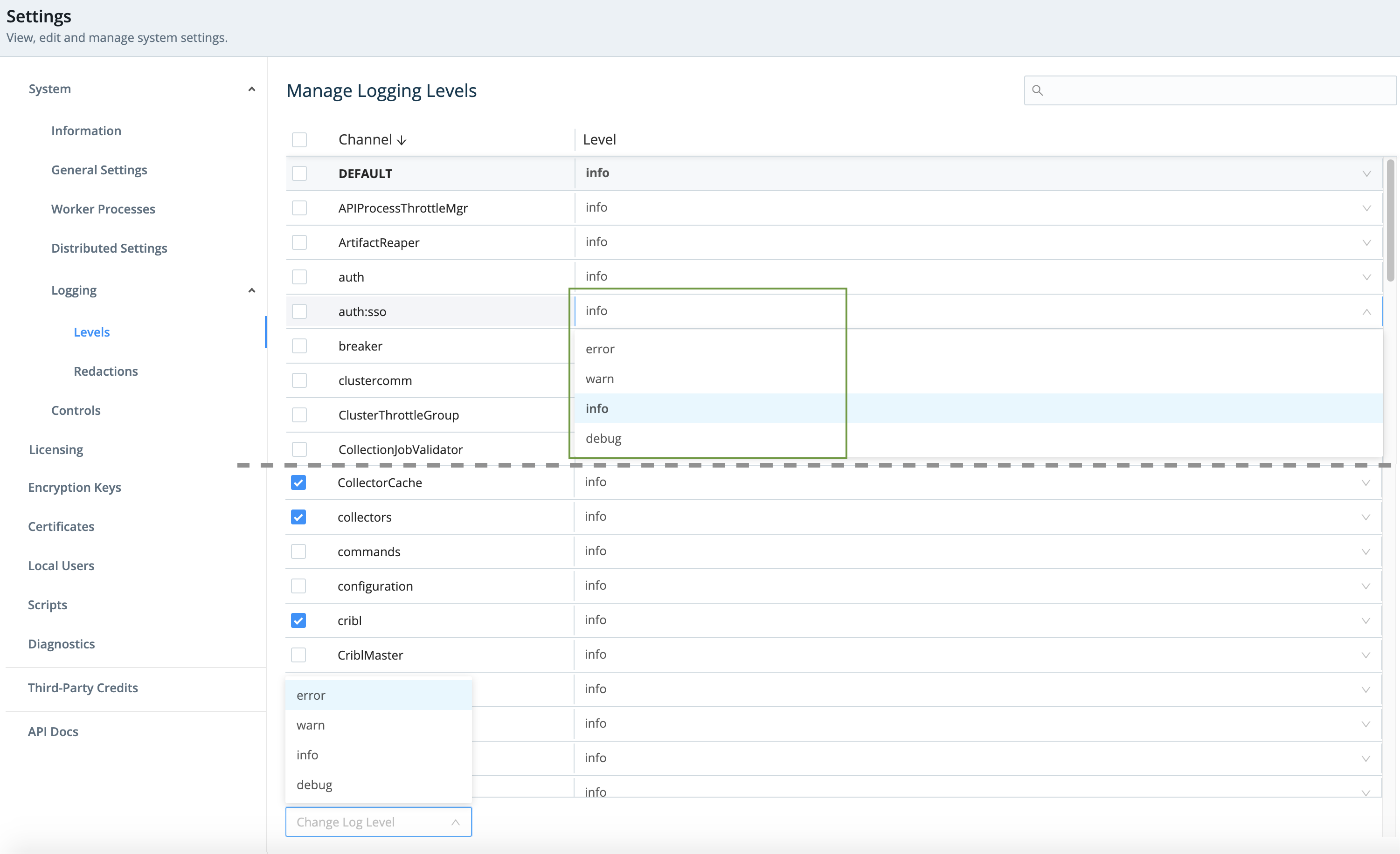This screenshot has height=854, width=1400.
Task: Go to Encryption Keys settings
Action: click(x=75, y=487)
